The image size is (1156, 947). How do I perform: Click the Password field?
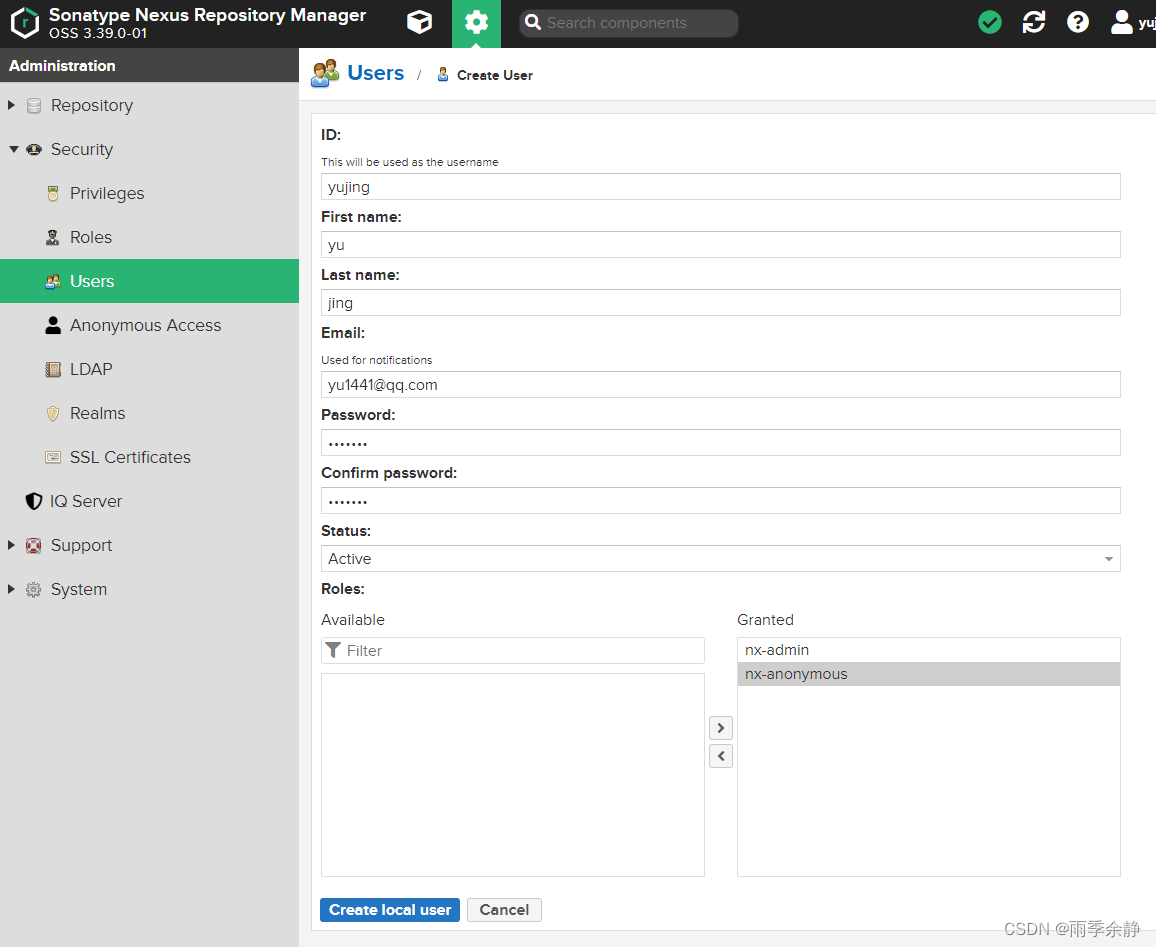click(720, 443)
